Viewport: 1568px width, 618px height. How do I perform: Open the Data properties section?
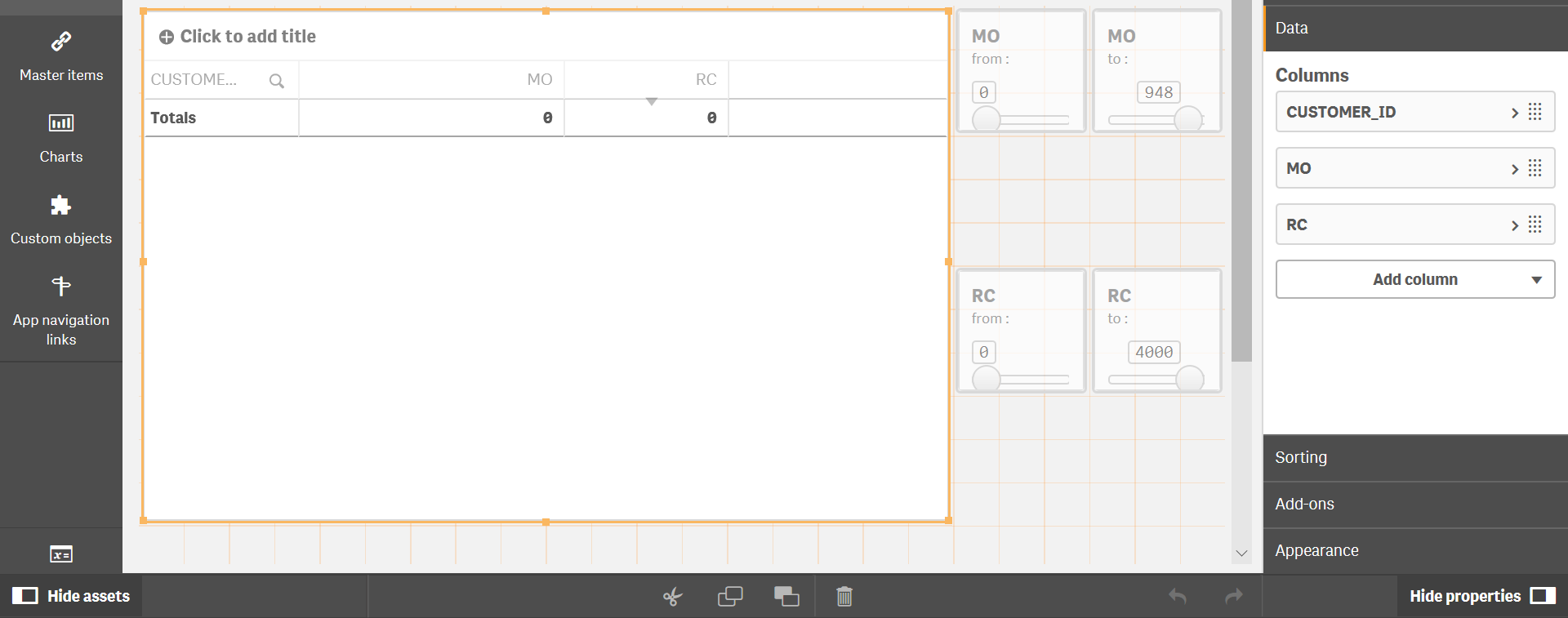point(1415,28)
